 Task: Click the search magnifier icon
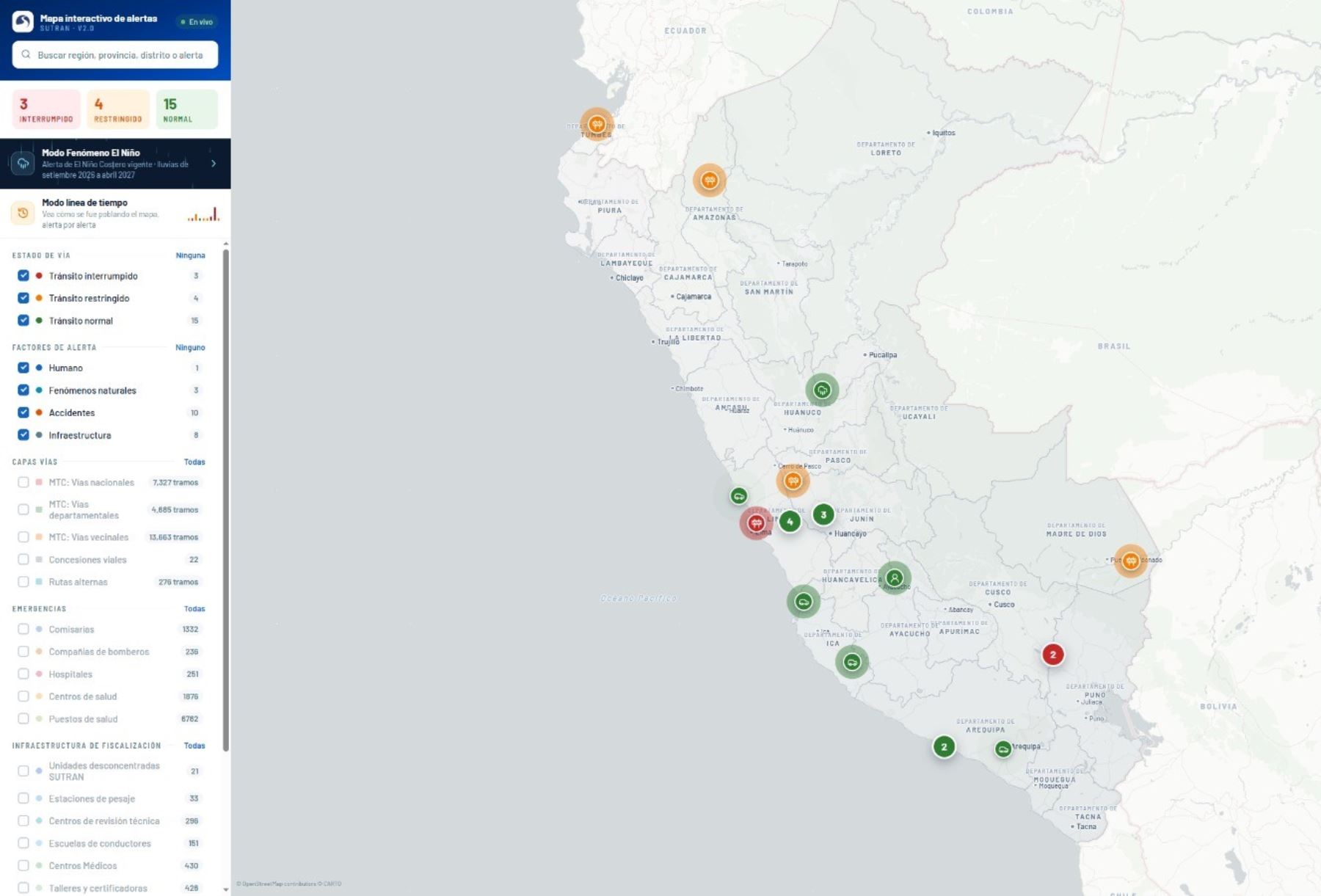(26, 54)
